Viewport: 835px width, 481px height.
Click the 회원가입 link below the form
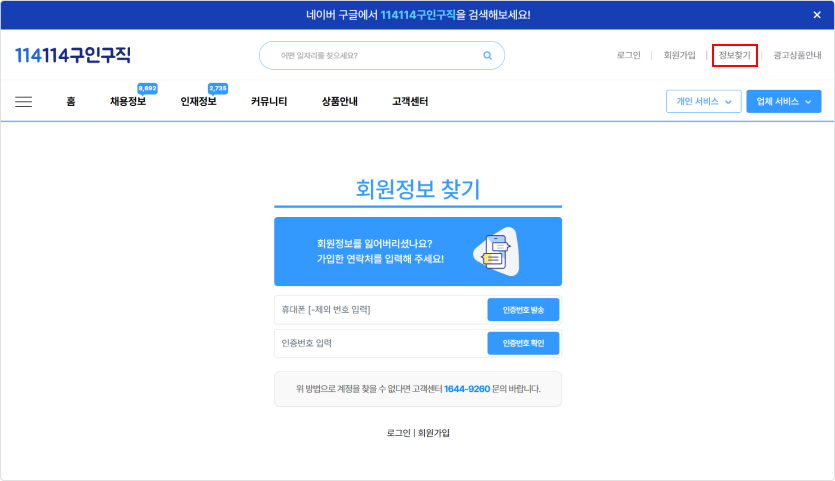tap(434, 433)
